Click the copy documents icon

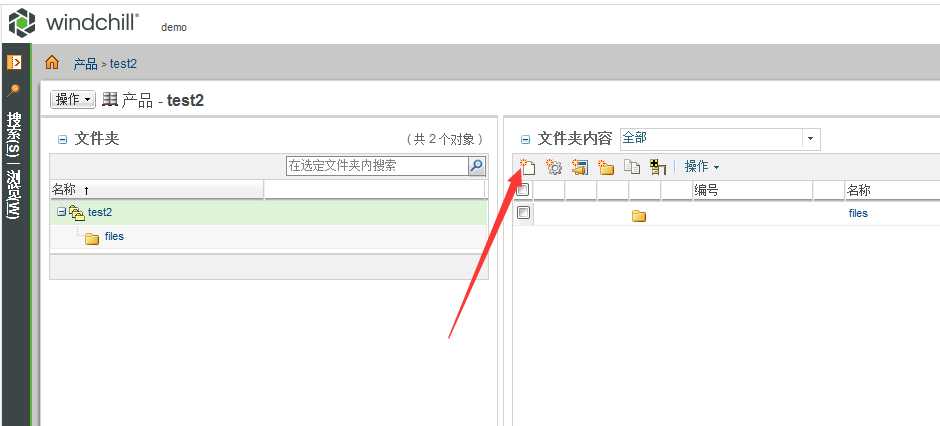click(632, 167)
